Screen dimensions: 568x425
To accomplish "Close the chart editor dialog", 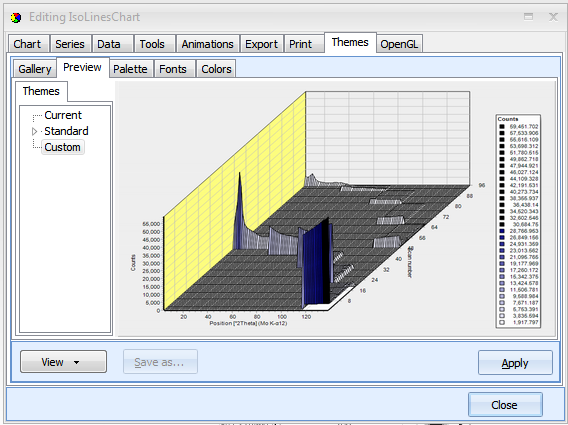I will point(505,405).
